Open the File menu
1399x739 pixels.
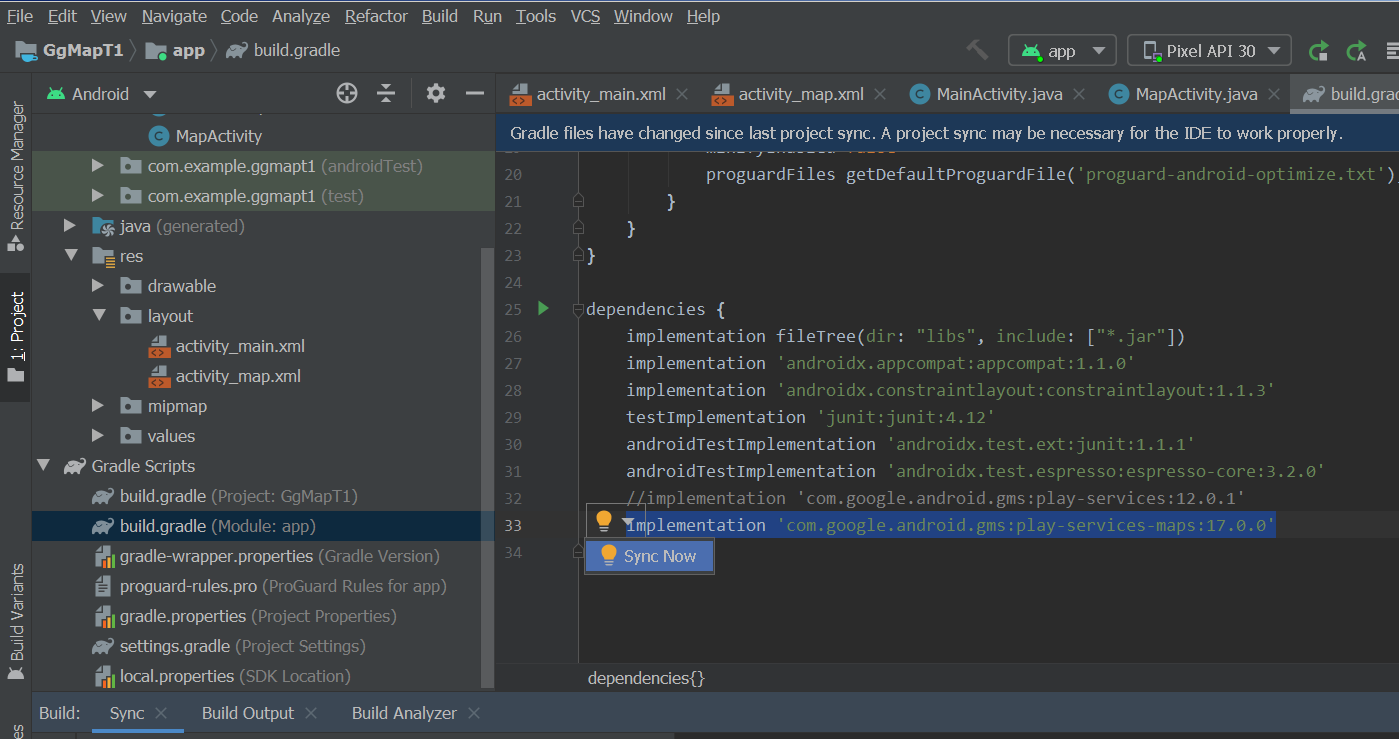click(x=20, y=16)
